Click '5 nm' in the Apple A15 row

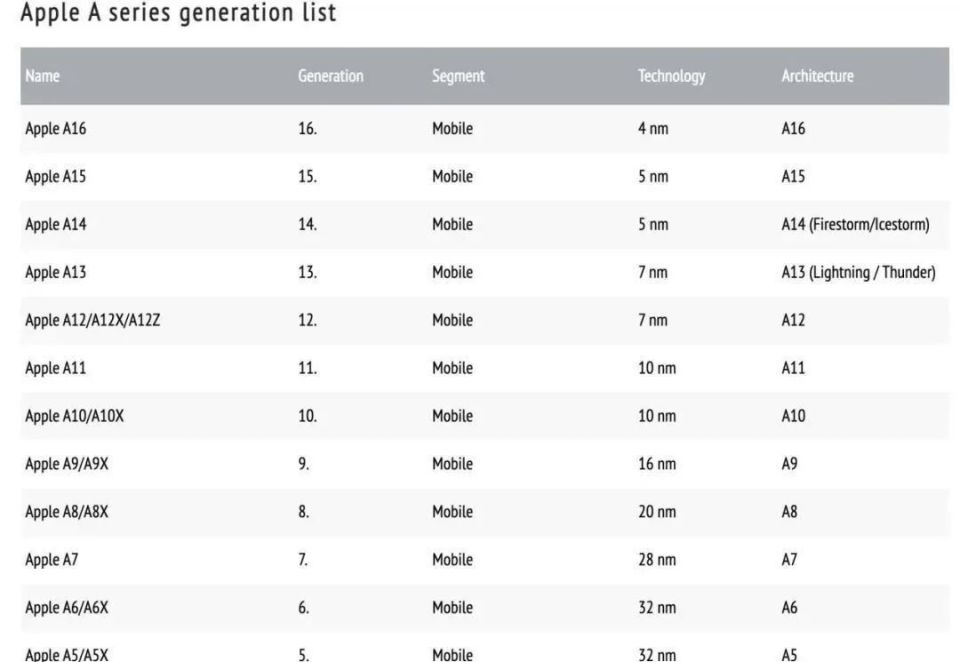click(x=653, y=176)
